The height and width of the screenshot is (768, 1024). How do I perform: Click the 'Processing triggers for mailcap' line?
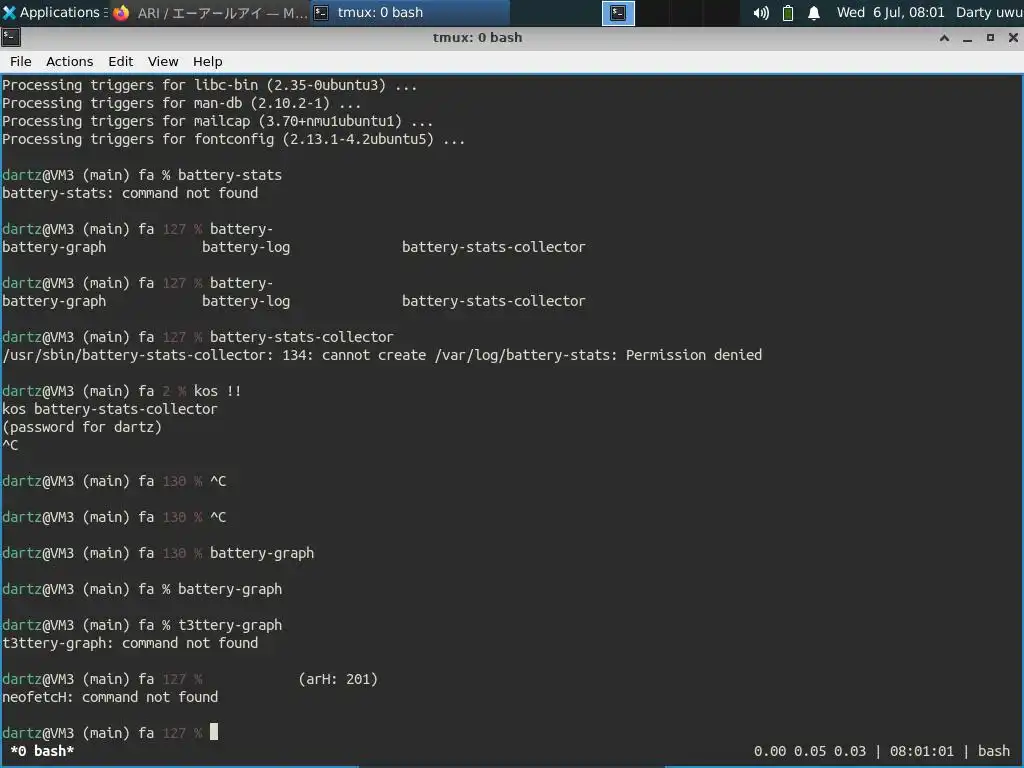[x=217, y=121]
